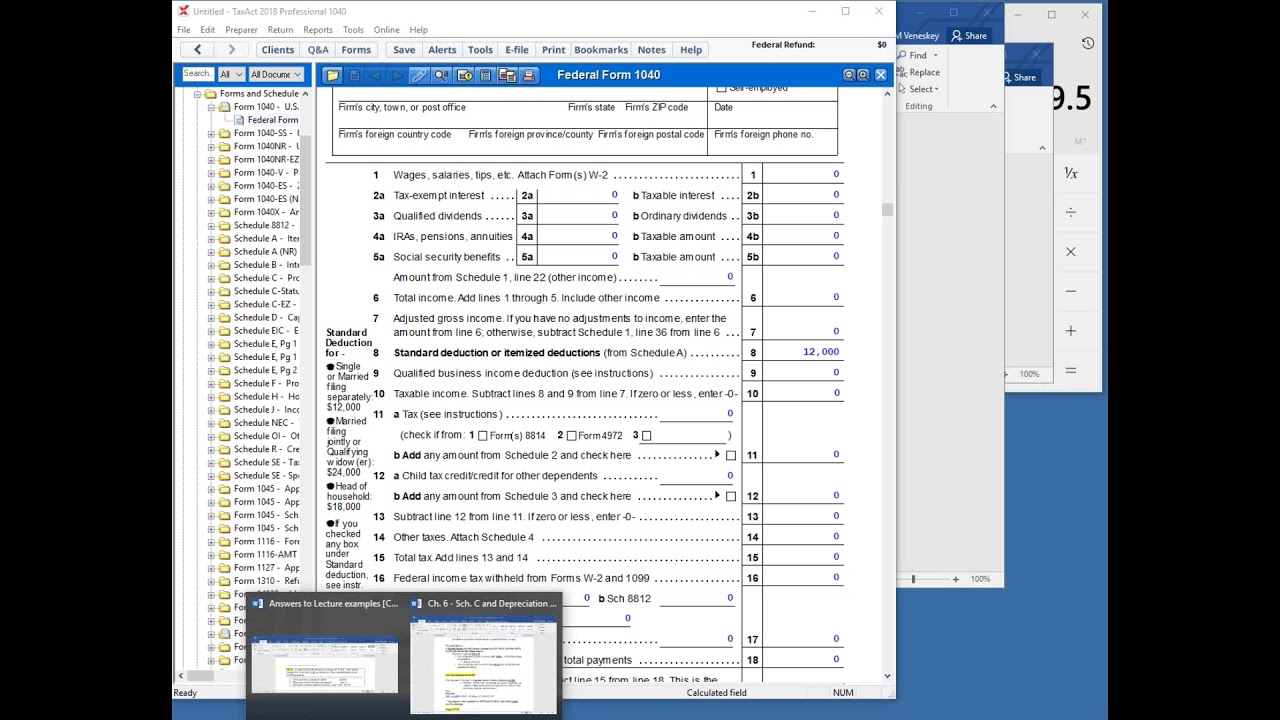Open the Return menu
Image resolution: width=1280 pixels, height=720 pixels.
coord(280,30)
